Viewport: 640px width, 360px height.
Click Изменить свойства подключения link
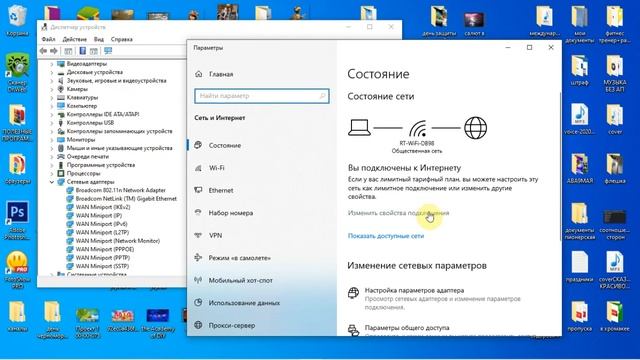398,213
